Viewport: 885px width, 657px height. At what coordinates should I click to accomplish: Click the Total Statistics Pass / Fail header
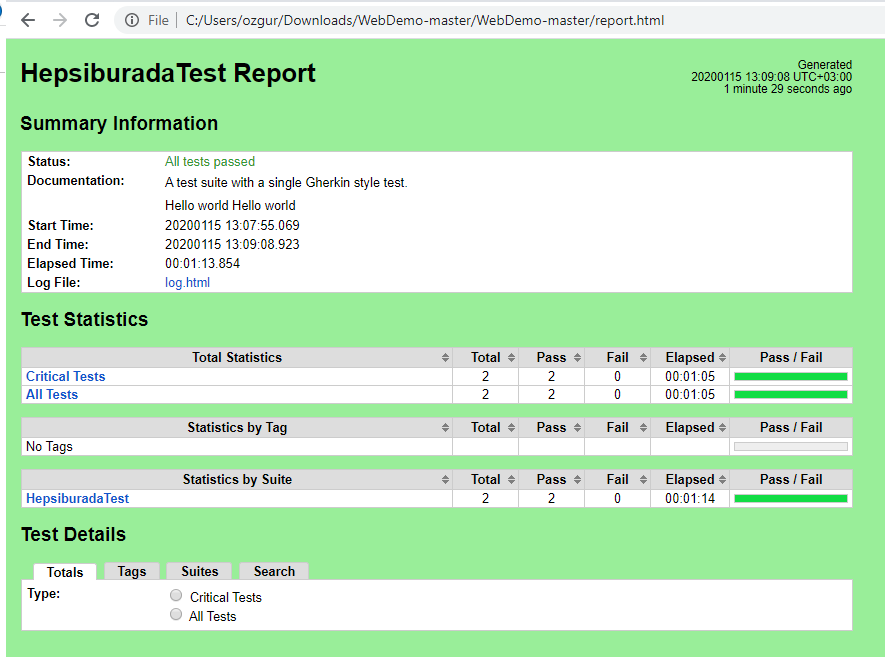pyautogui.click(x=791, y=357)
